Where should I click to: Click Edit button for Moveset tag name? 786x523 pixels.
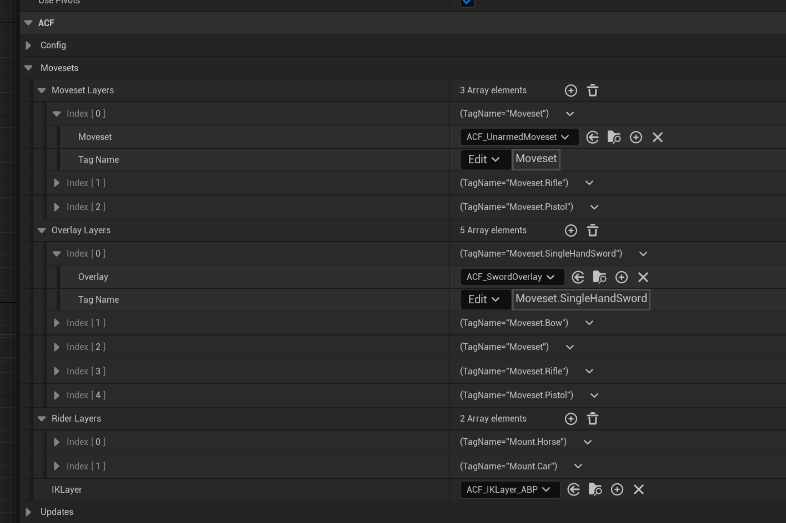tap(484, 159)
